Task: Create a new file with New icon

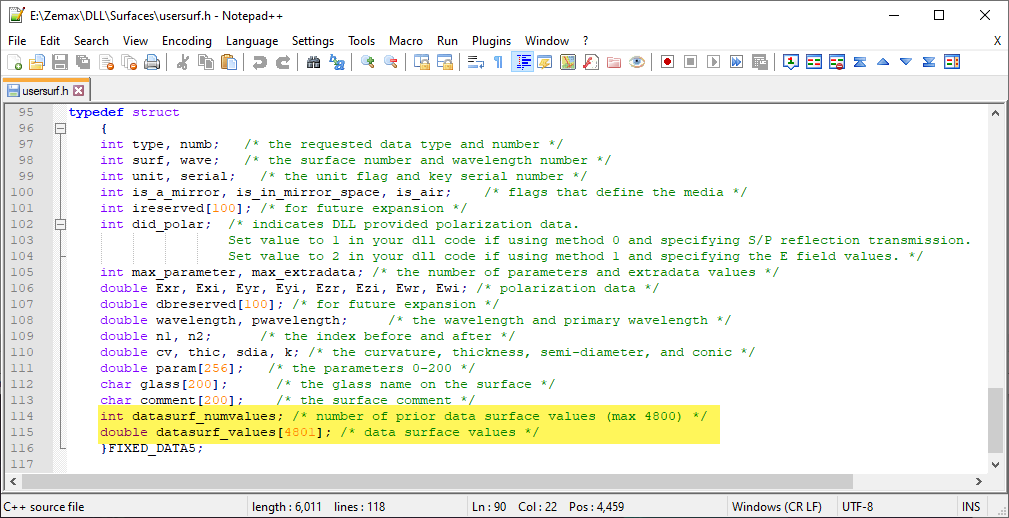Action: point(14,62)
